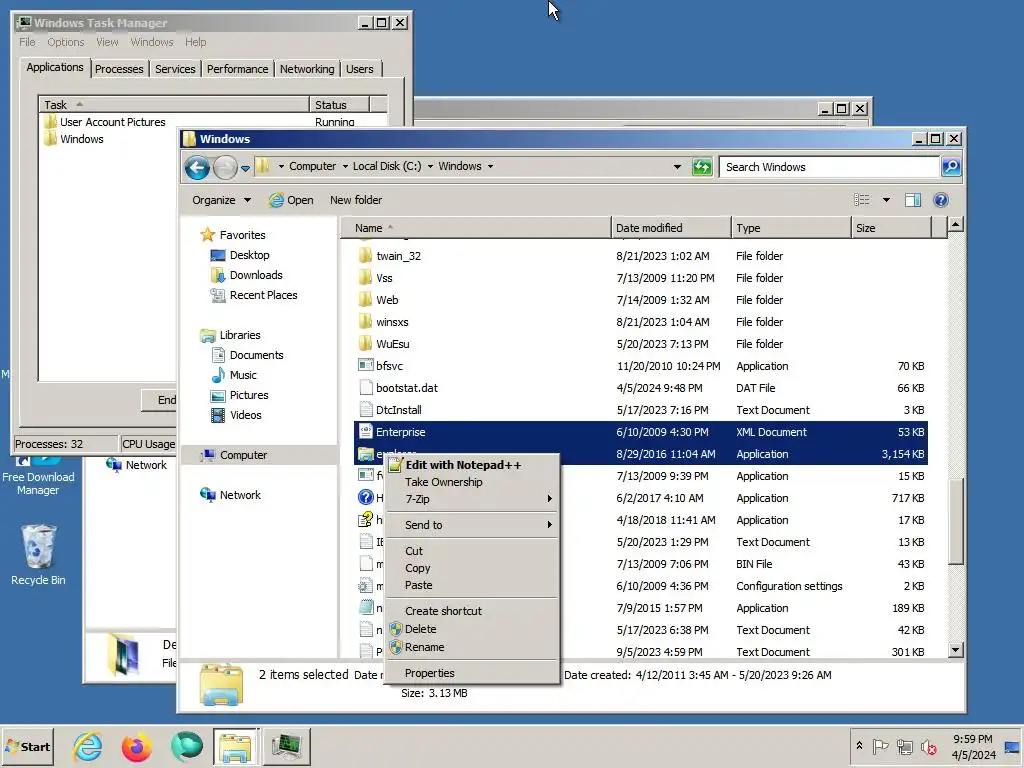1024x768 pixels.
Task: Sort by the Date modified column header
Action: pos(671,228)
